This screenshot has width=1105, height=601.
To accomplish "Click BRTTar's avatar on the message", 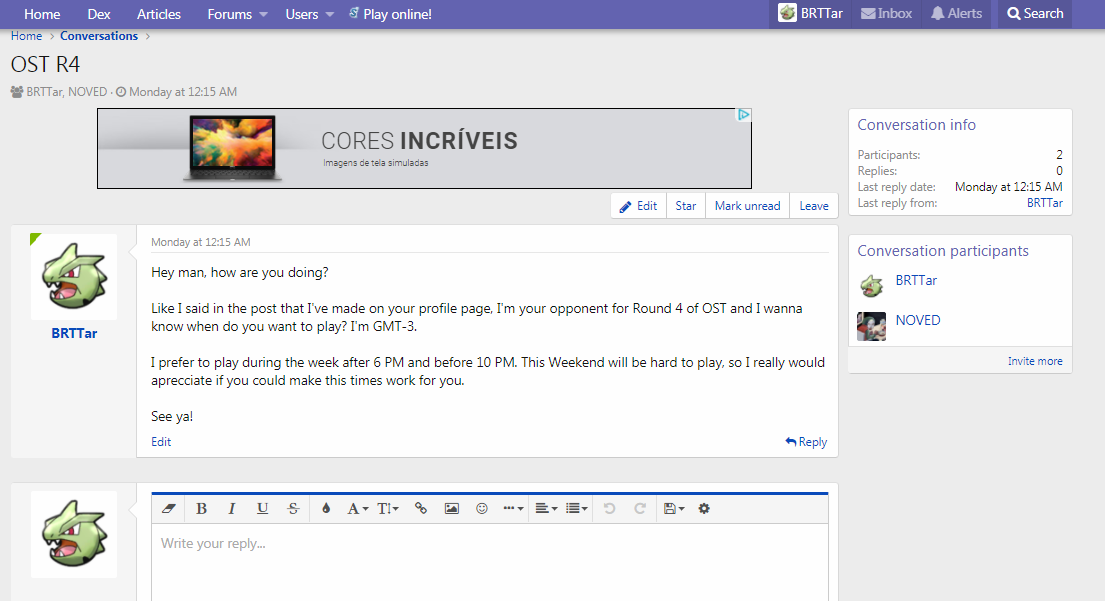I will 74,277.
